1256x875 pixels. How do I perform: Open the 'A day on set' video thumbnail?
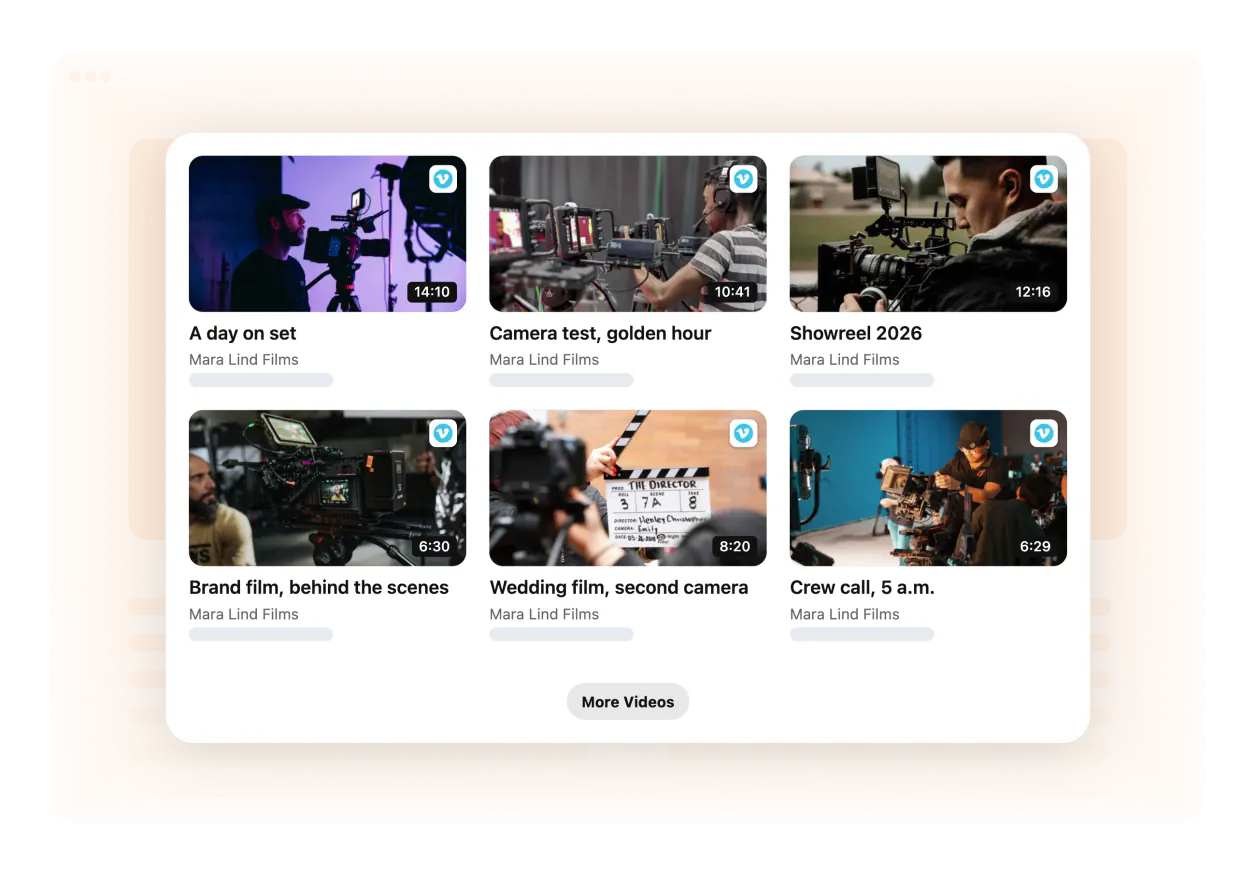327,234
